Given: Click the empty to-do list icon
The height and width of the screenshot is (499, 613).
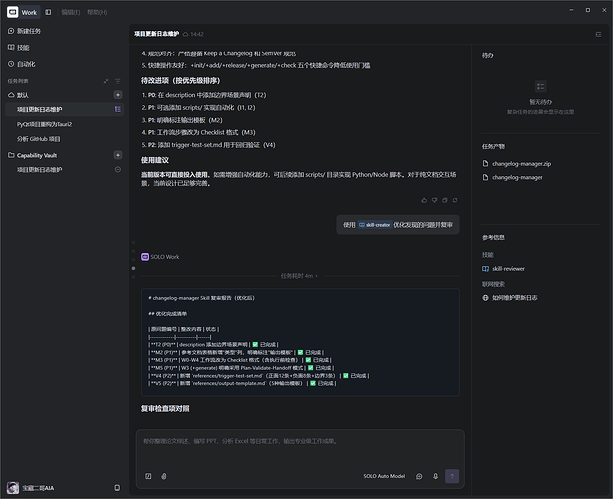Looking at the screenshot, I should coord(540,86).
